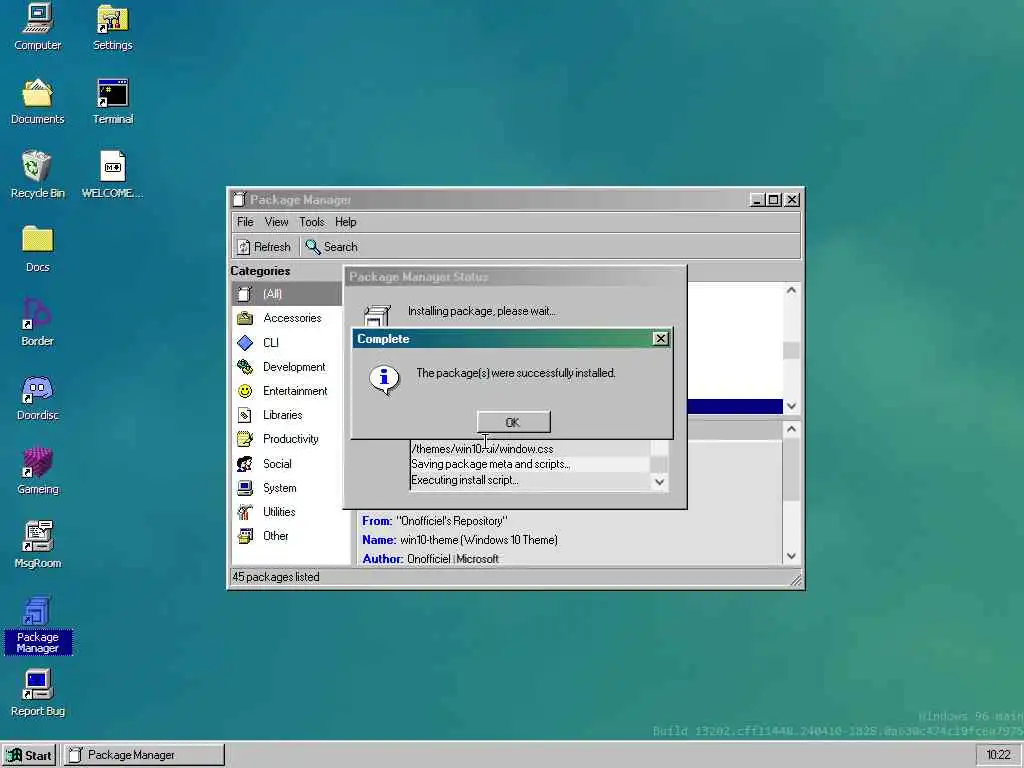Open the Documents folder icon
Viewport: 1024px width, 768px height.
37,101
